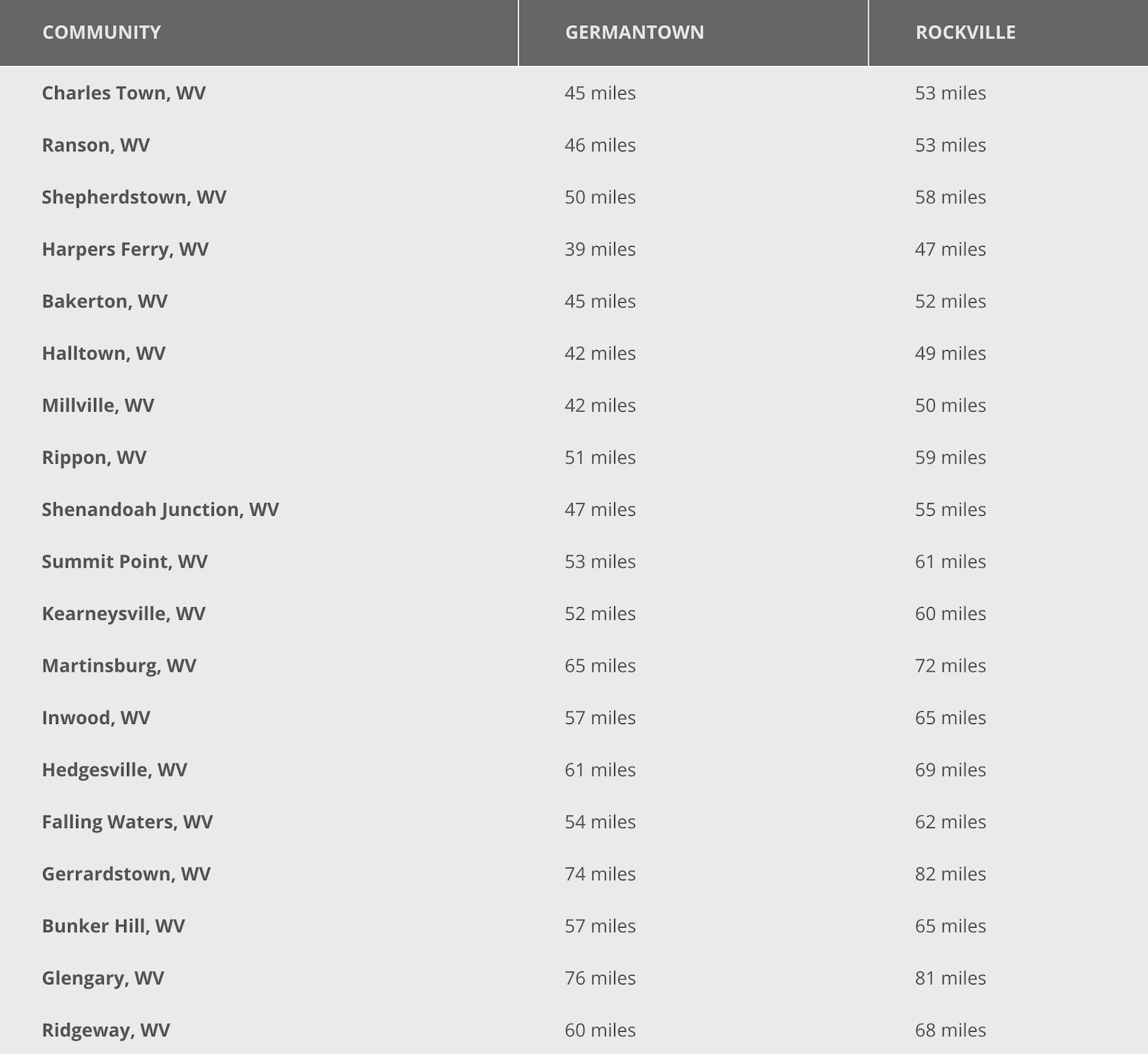
Task: Click the Millville, WV Rockville distance
Action: pyautogui.click(x=950, y=405)
